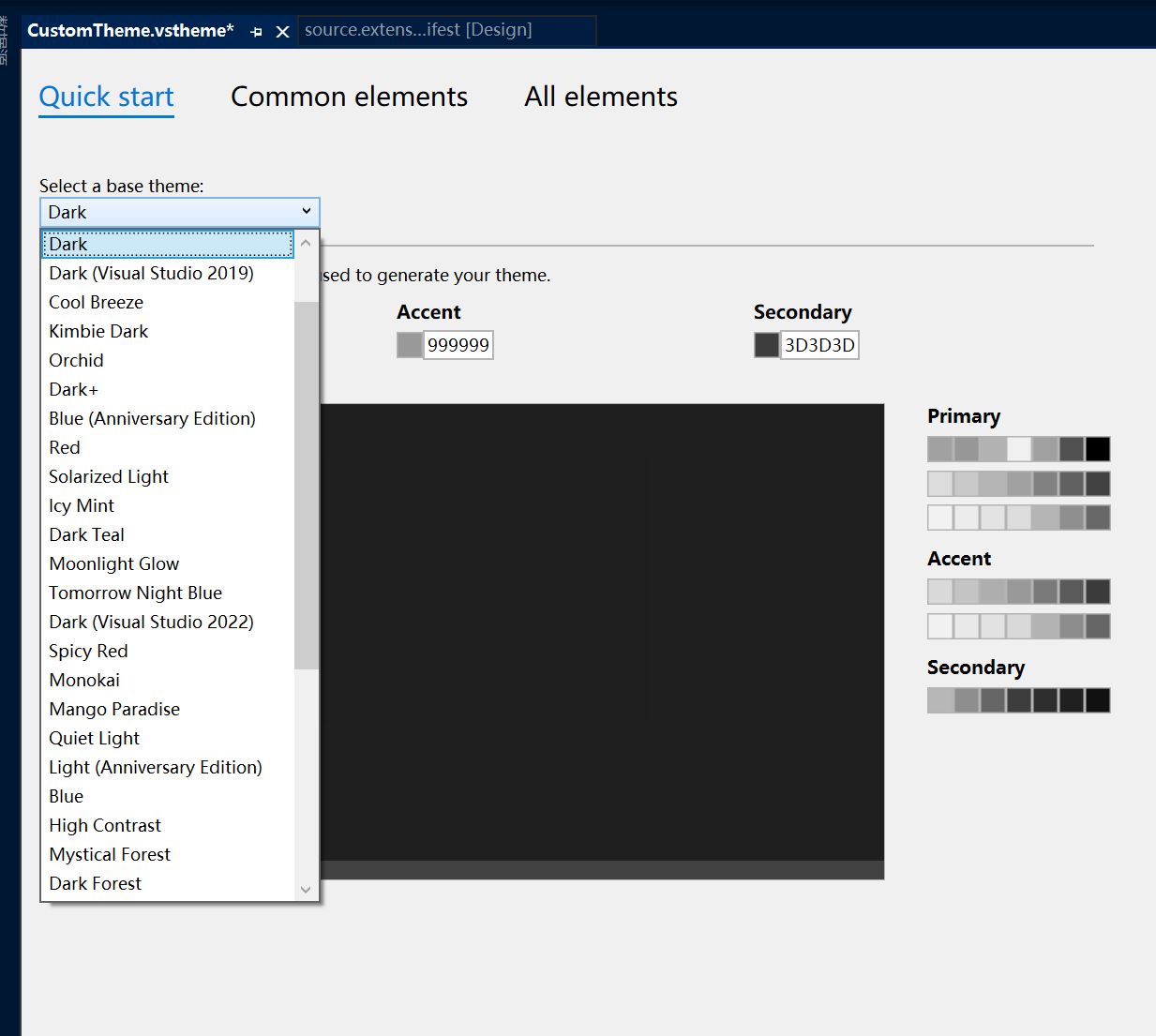Image resolution: width=1156 pixels, height=1036 pixels.
Task: Close the CustomTheme.vstheme document tab
Action: (282, 31)
